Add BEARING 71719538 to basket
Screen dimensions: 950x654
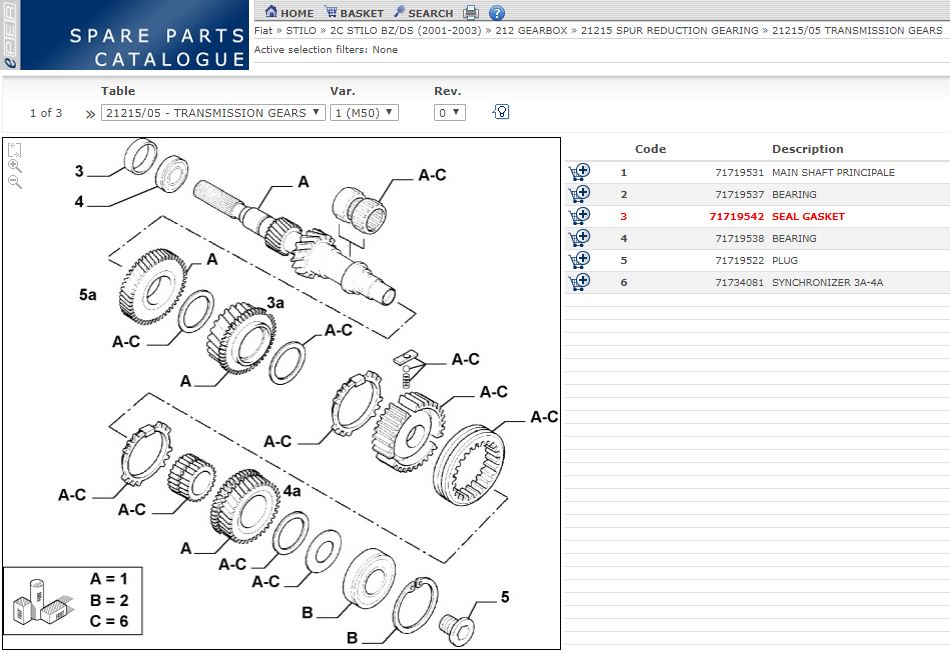point(579,238)
